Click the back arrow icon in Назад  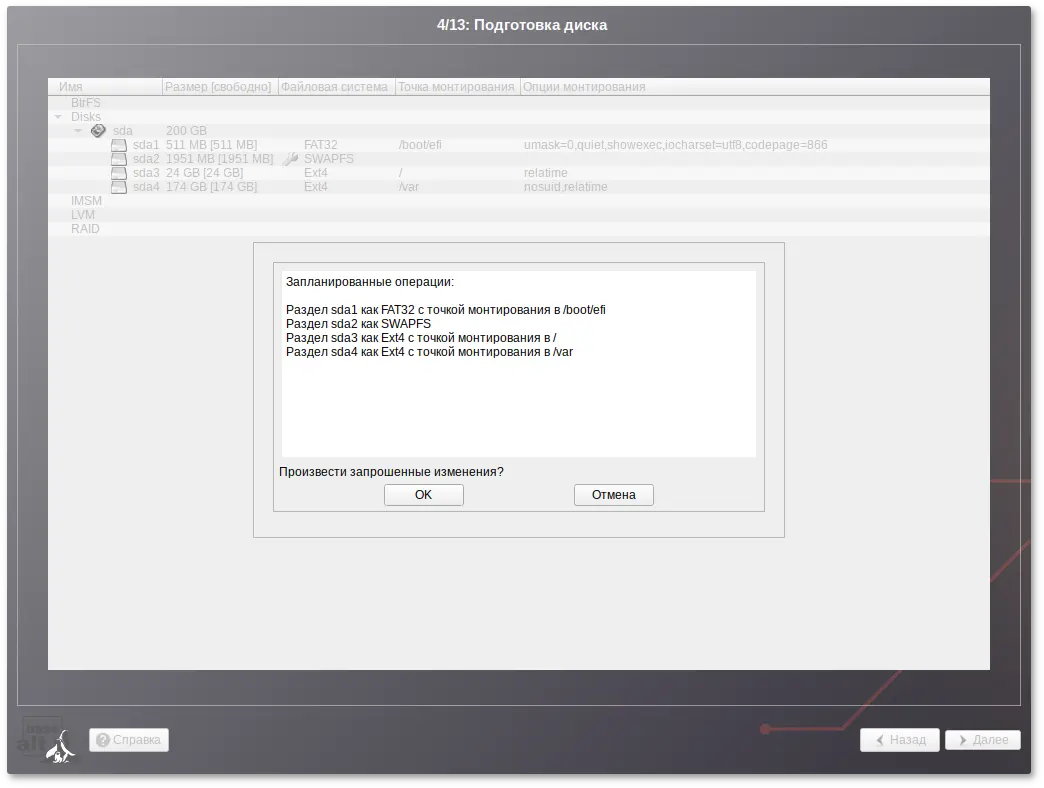click(880, 739)
